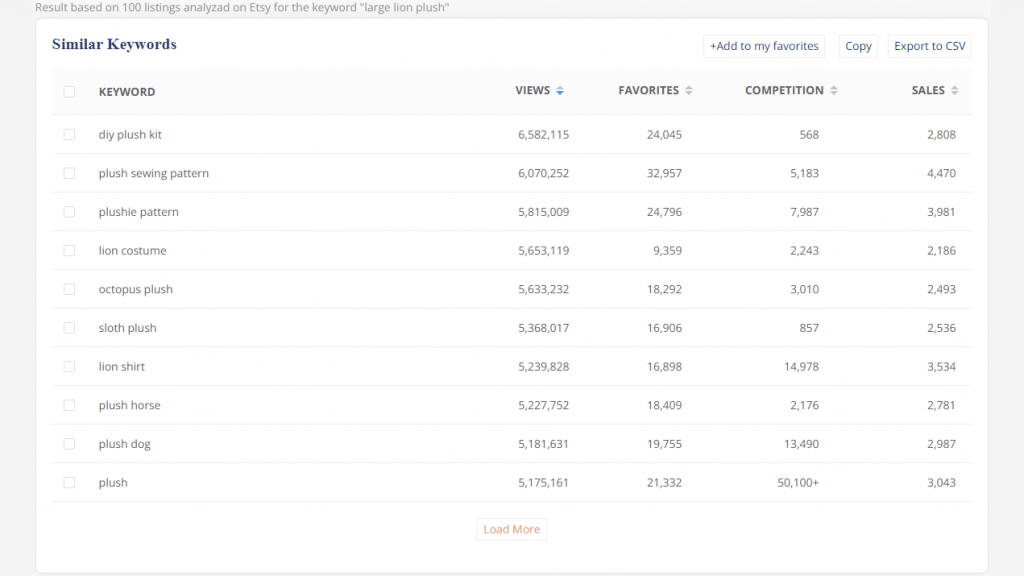Click the Keyword column header

tap(126, 92)
